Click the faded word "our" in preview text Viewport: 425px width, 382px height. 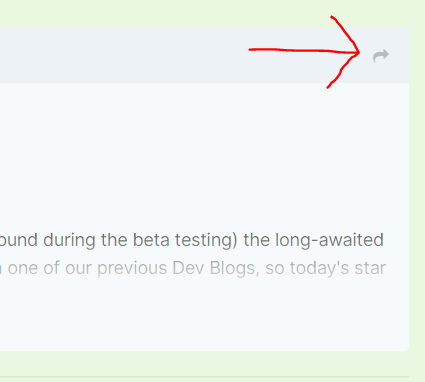[79, 268]
